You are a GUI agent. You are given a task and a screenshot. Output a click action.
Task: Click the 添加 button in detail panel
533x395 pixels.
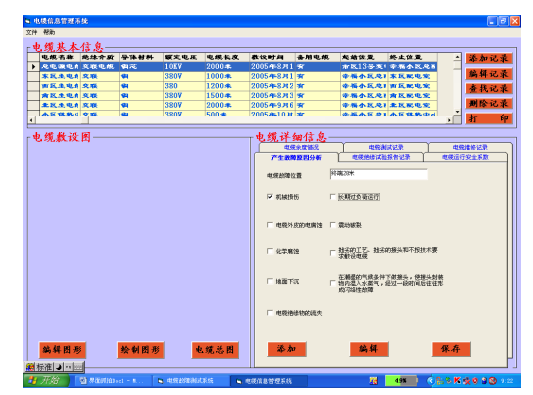(x=287, y=349)
